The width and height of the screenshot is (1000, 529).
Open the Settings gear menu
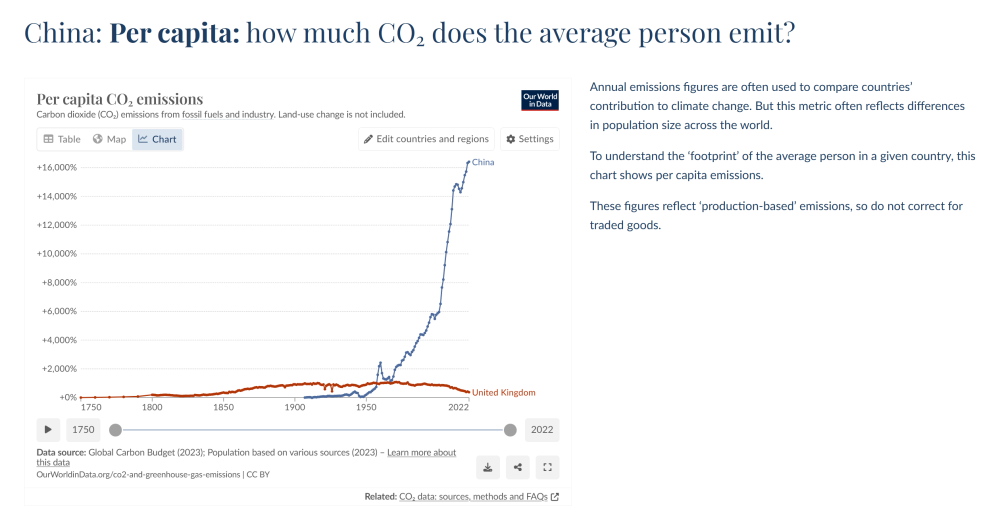(x=530, y=139)
